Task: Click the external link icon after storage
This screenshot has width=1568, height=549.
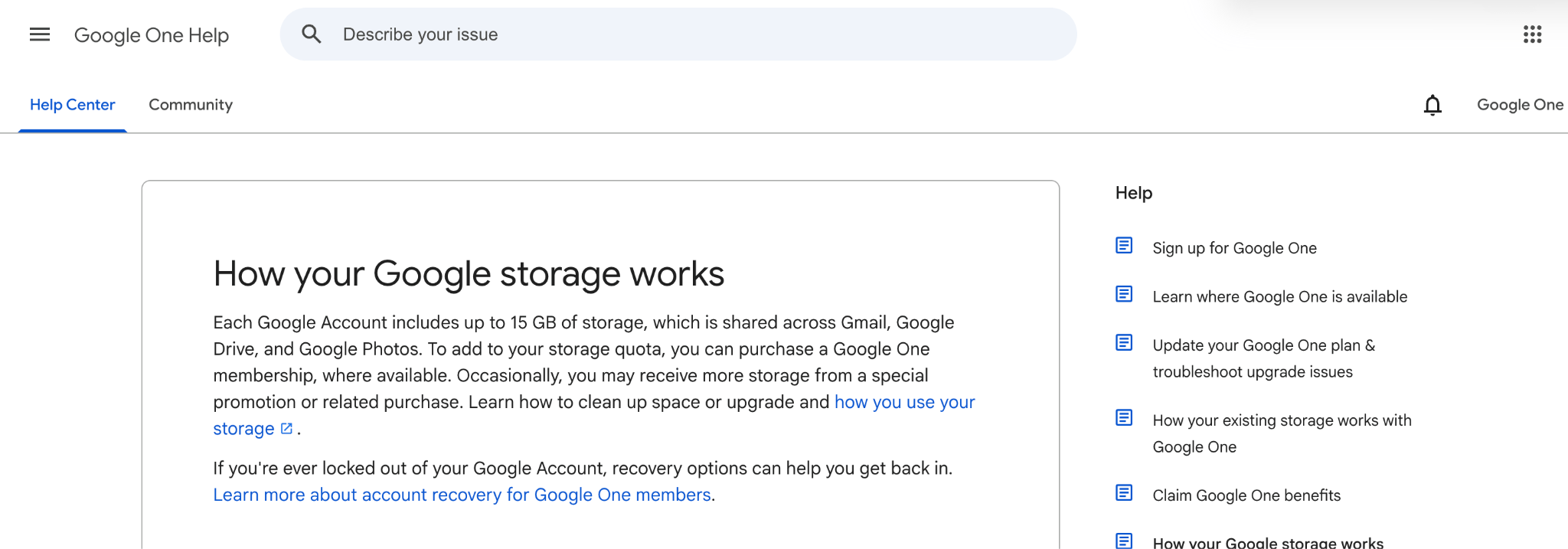Action: click(286, 429)
